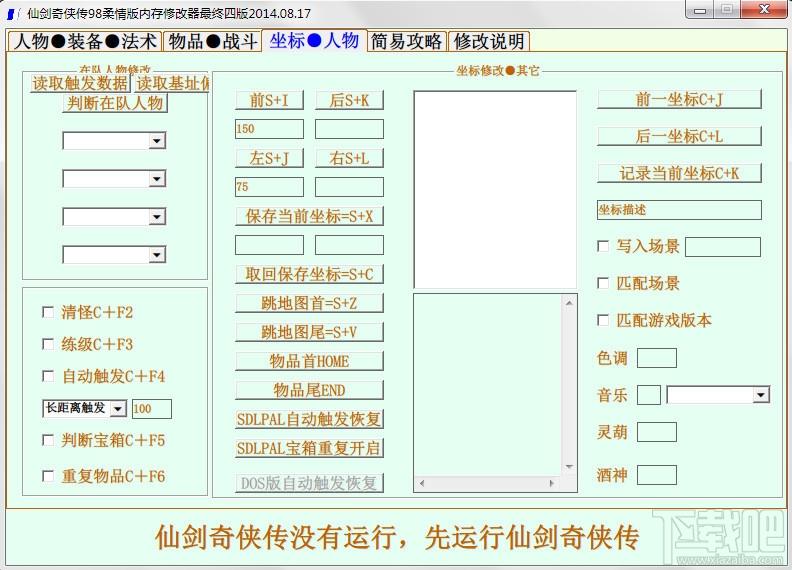This screenshot has height=570, width=792.
Task: Toggle the 写入场景 checkbox
Action: click(603, 246)
